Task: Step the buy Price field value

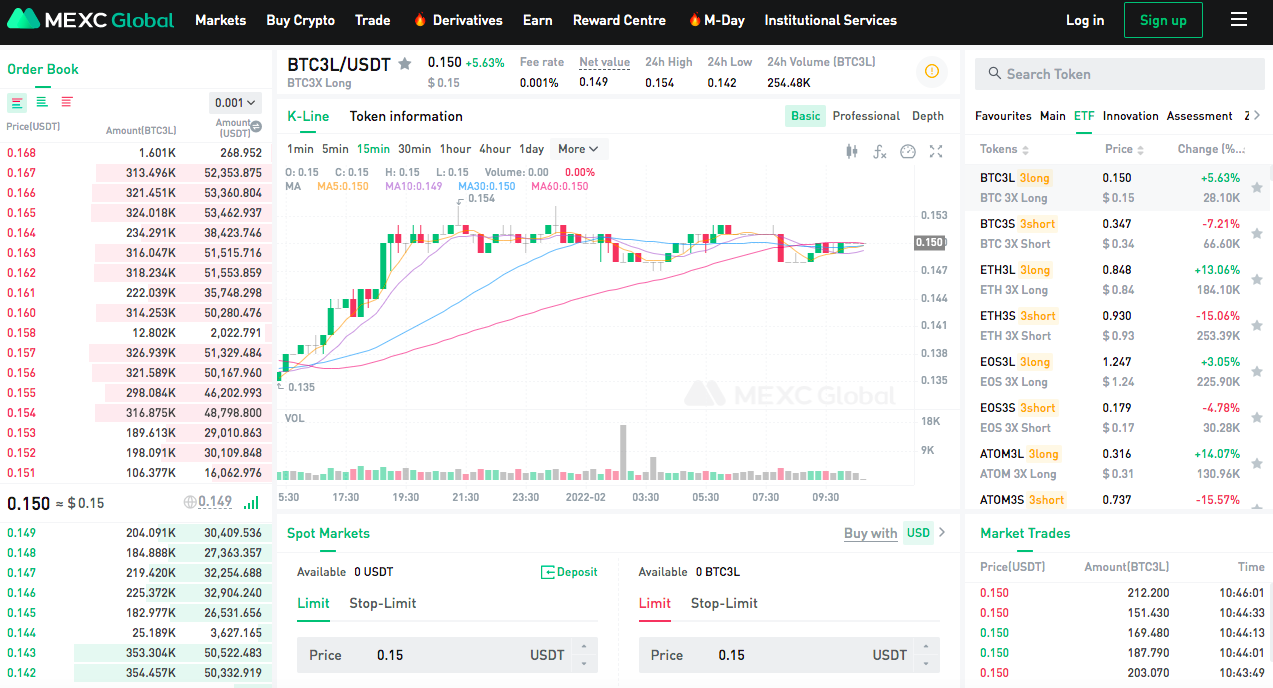Action: tap(584, 656)
